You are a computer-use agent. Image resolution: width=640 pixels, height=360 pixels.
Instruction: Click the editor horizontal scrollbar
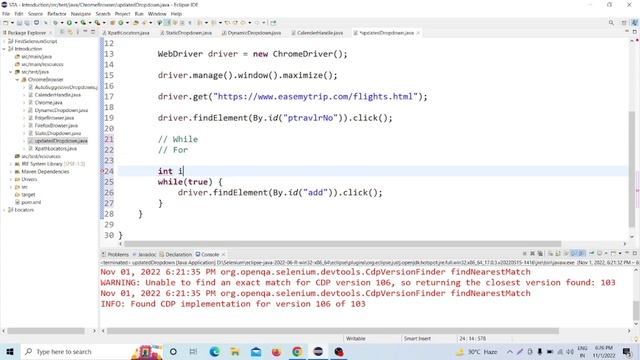(342, 244)
